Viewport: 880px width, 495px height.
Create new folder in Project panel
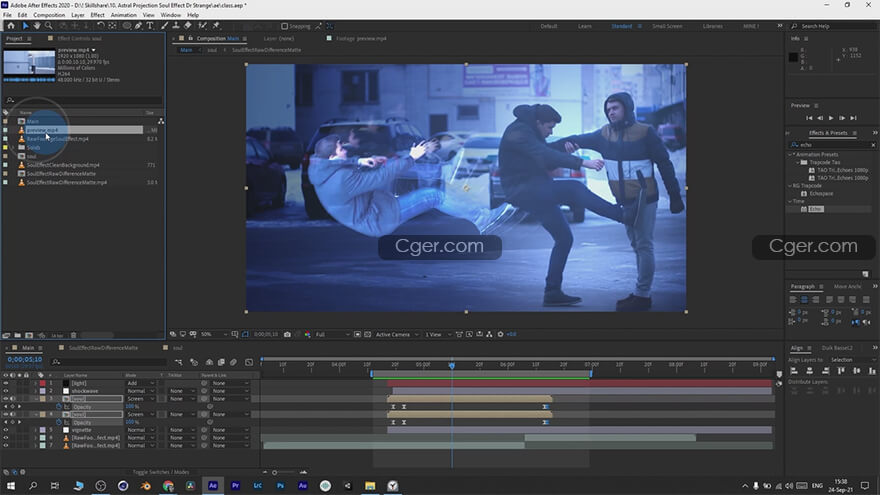(x=17, y=336)
